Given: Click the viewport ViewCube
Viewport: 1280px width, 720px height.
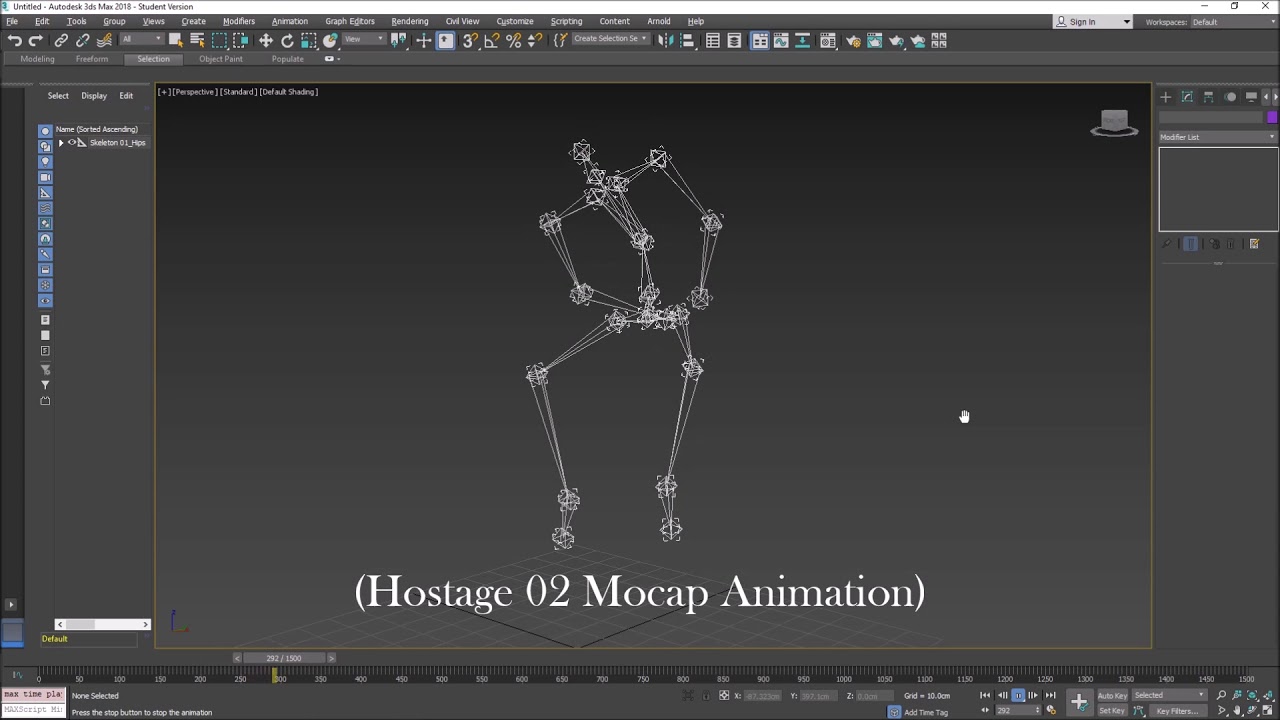Looking at the screenshot, I should coord(1114,124).
